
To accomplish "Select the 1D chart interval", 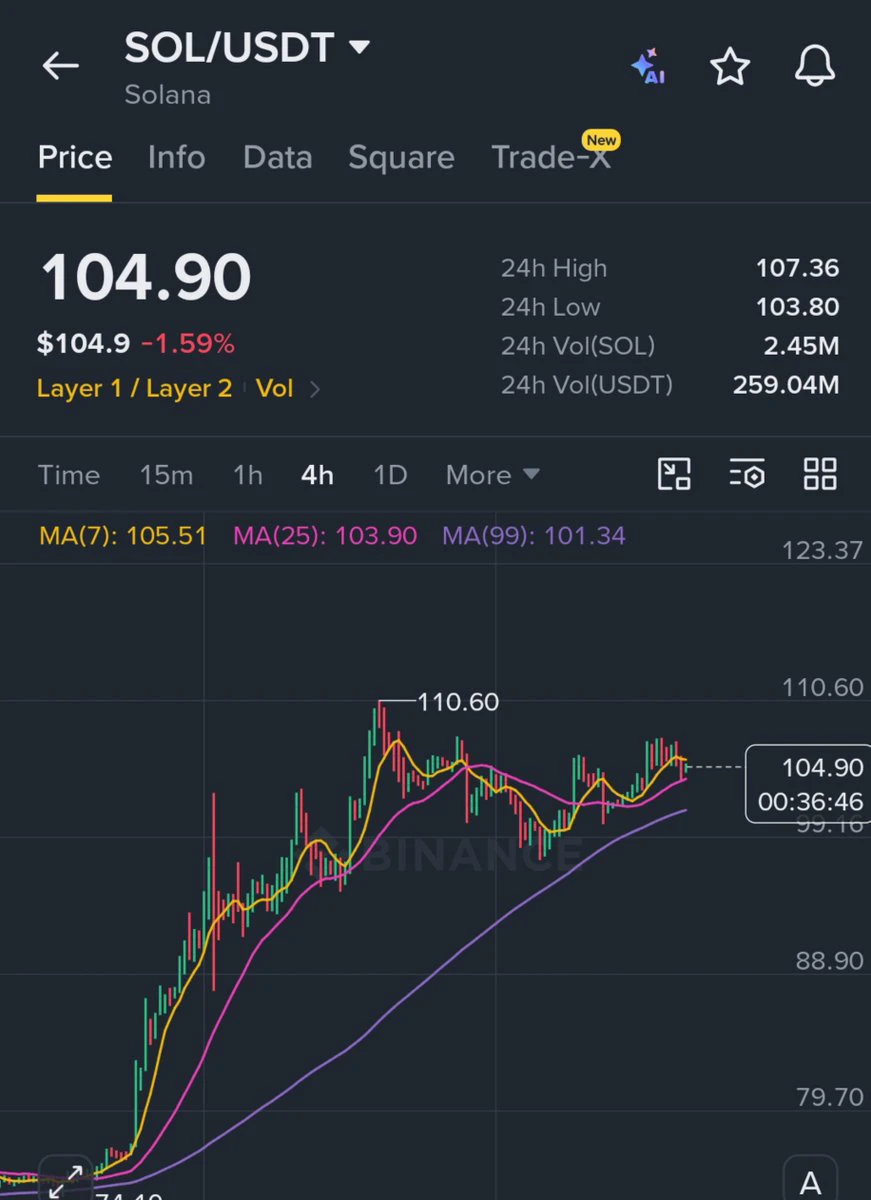I will tap(390, 475).
